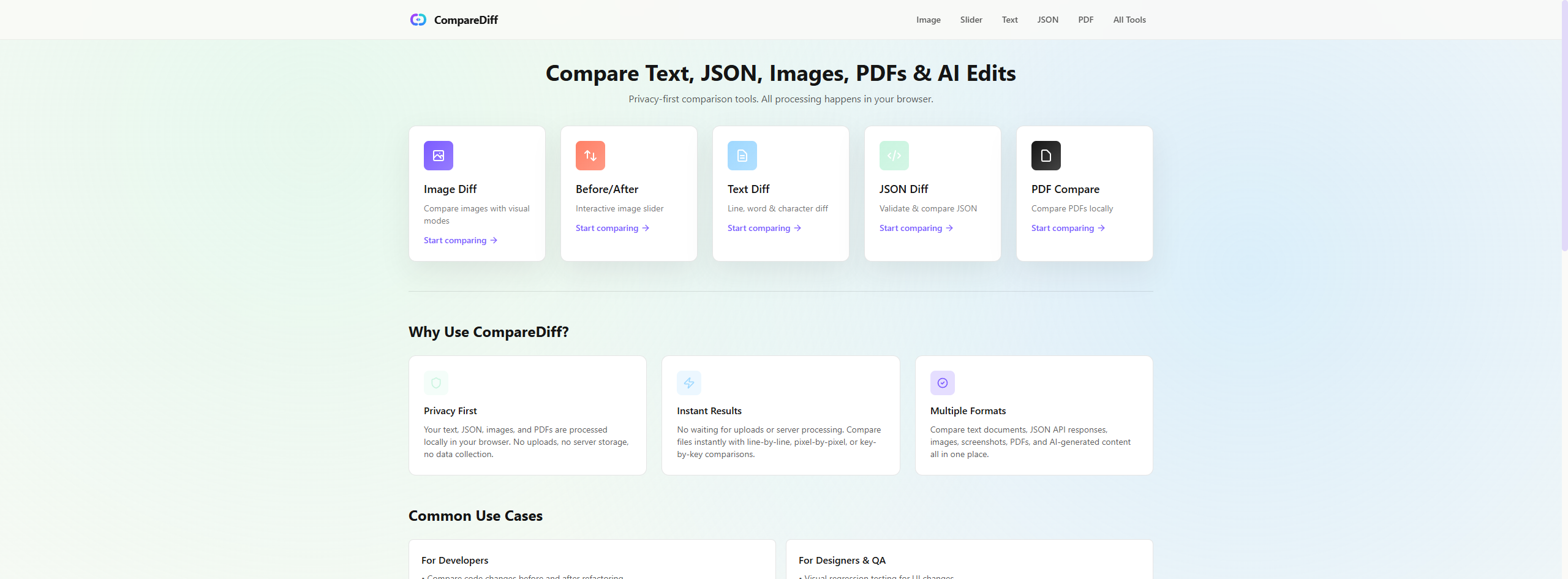The height and width of the screenshot is (579, 1568).
Task: Open All Tools in the navigation
Action: 1129,20
